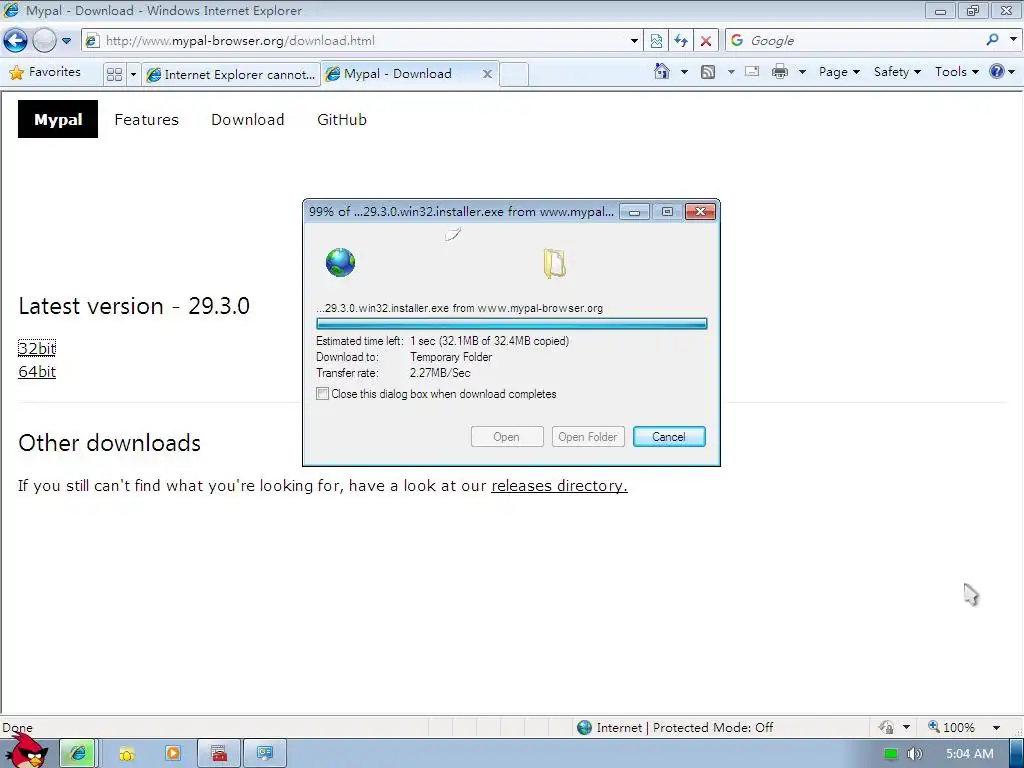The image size is (1024, 768).
Task: Click the RSS Feeds icon
Action: pos(708,72)
